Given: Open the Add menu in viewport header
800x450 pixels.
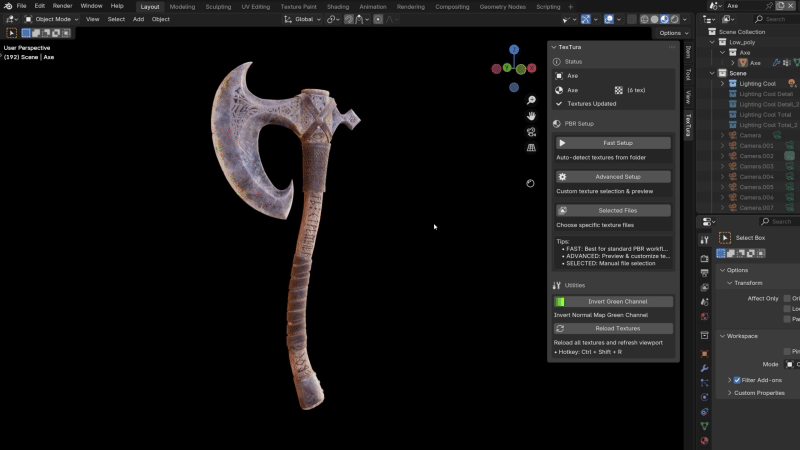Looking at the screenshot, I should click(138, 19).
